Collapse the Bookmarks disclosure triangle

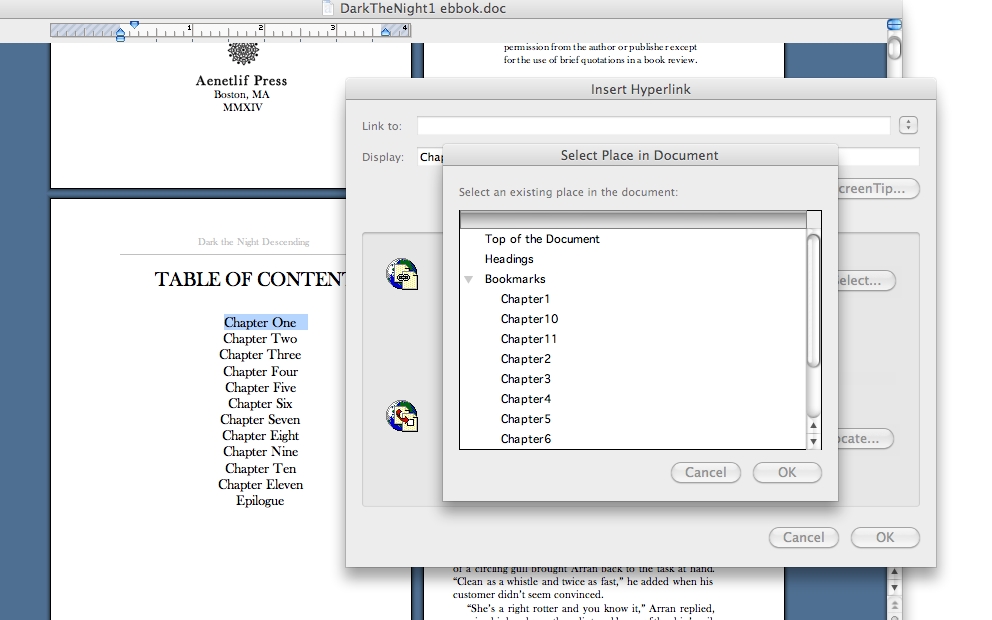point(469,280)
